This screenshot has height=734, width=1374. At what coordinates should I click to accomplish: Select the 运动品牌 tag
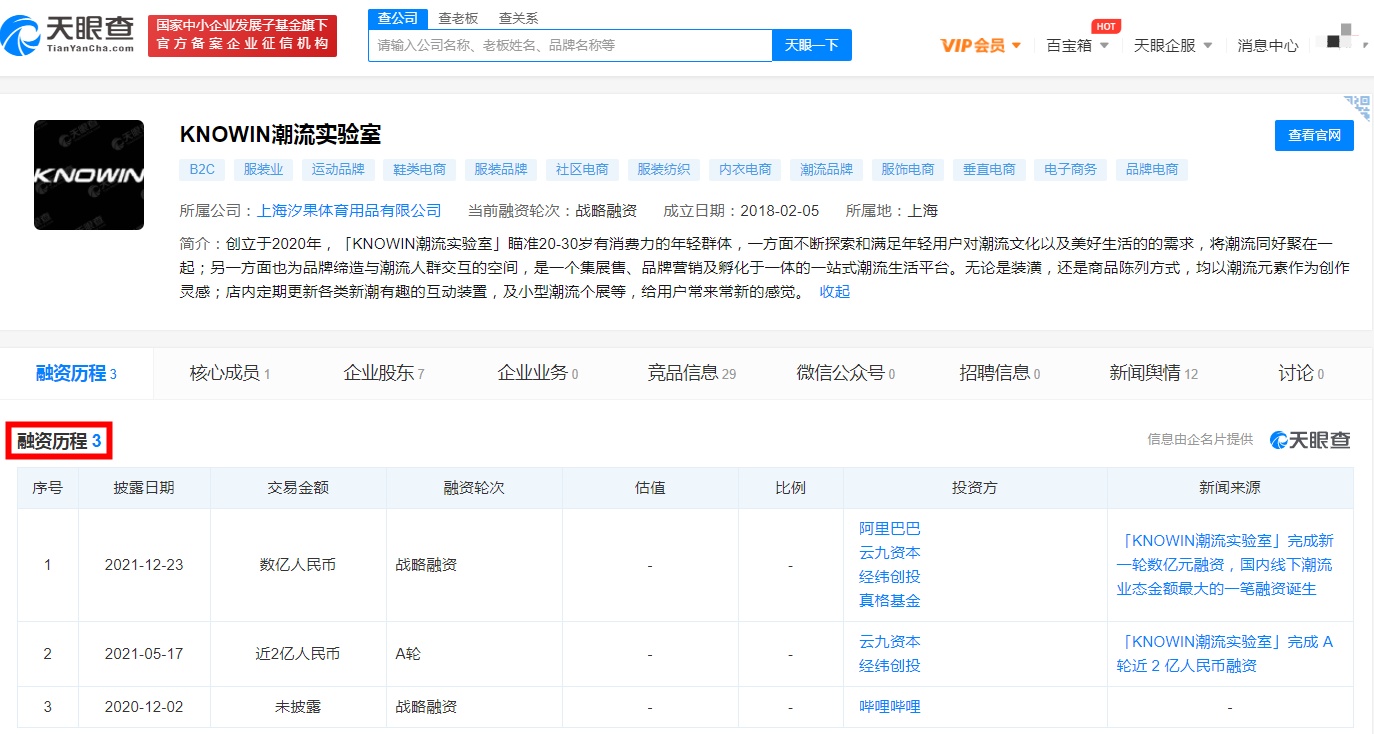(338, 169)
